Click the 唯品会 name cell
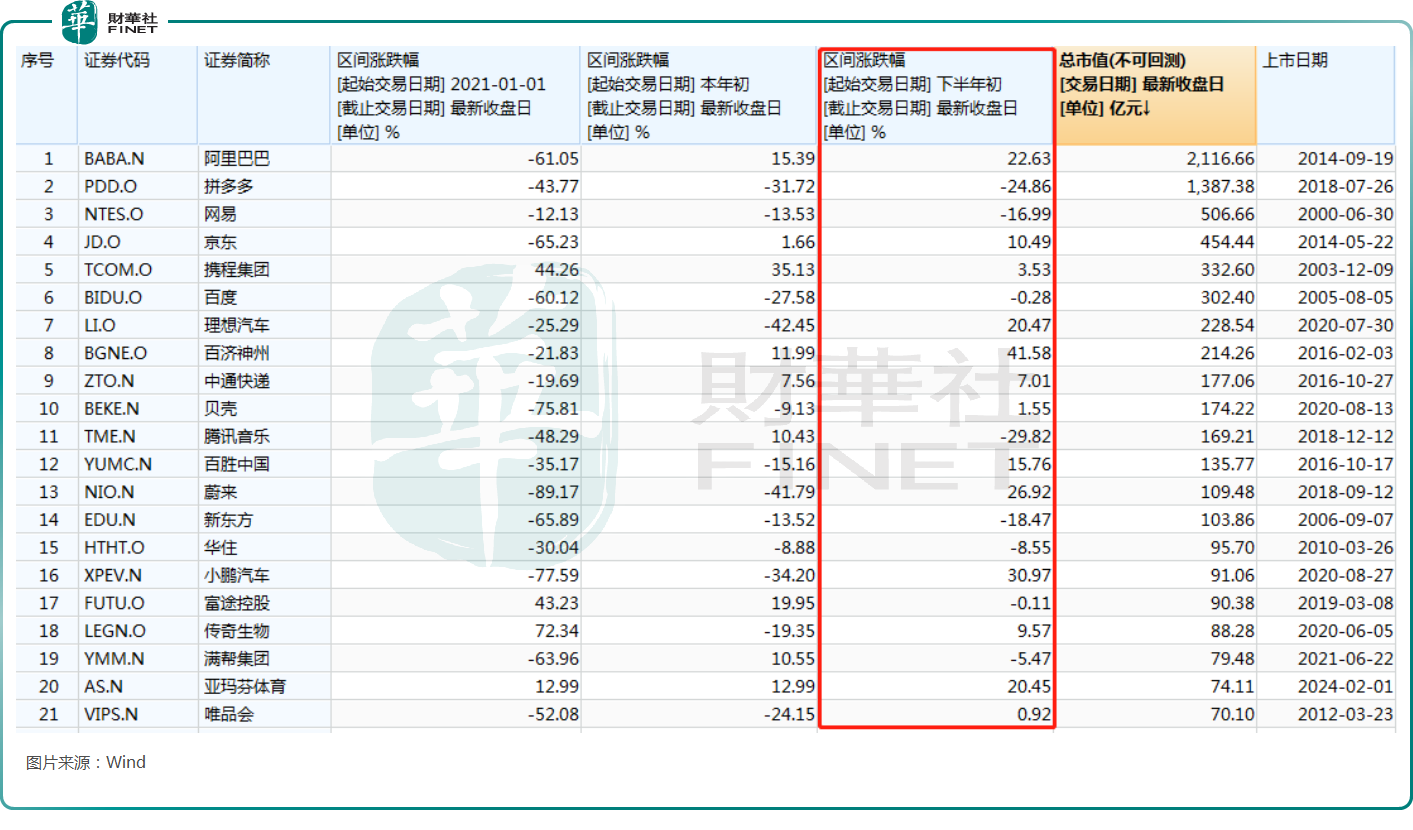1413x830 pixels. point(264,715)
